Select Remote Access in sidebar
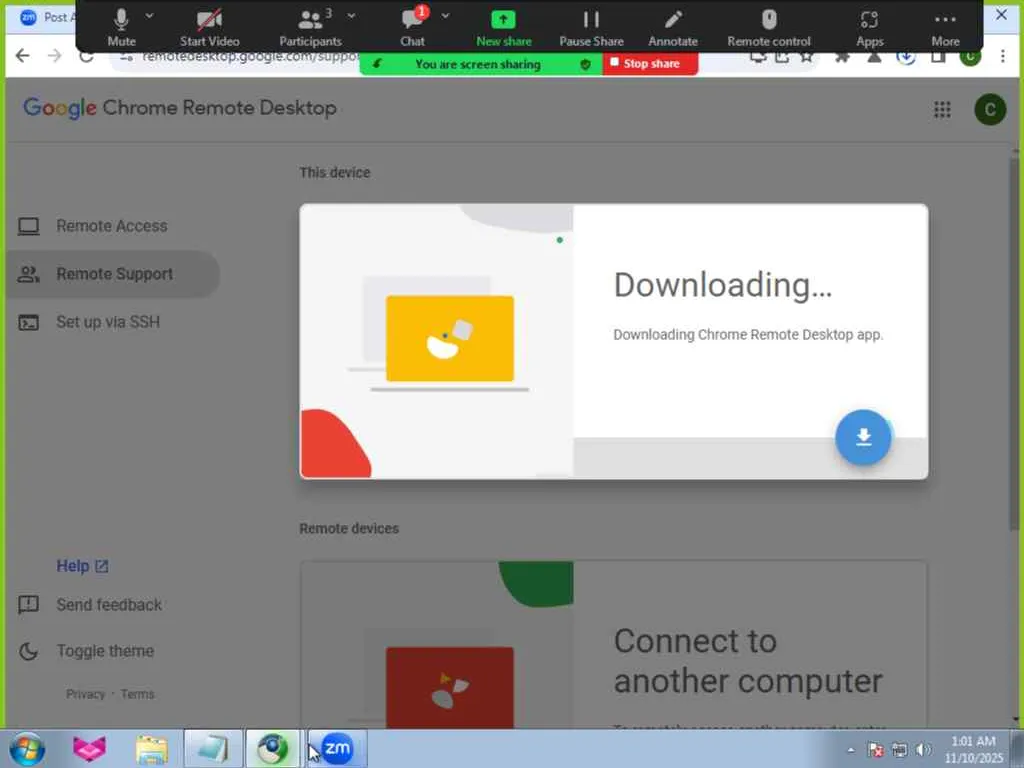This screenshot has width=1024, height=768. click(x=112, y=226)
